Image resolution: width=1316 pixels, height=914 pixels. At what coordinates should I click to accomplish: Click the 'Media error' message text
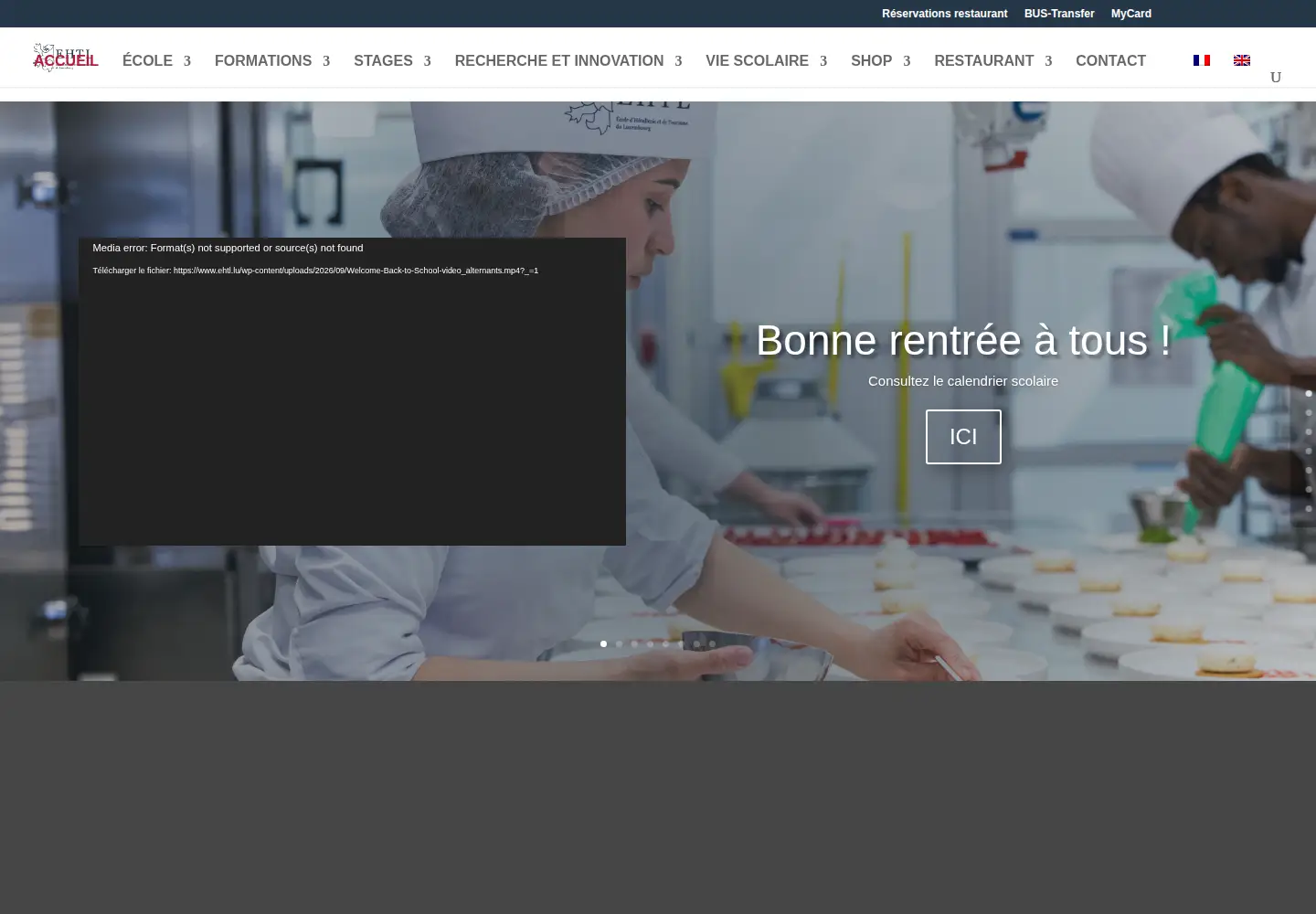228,248
